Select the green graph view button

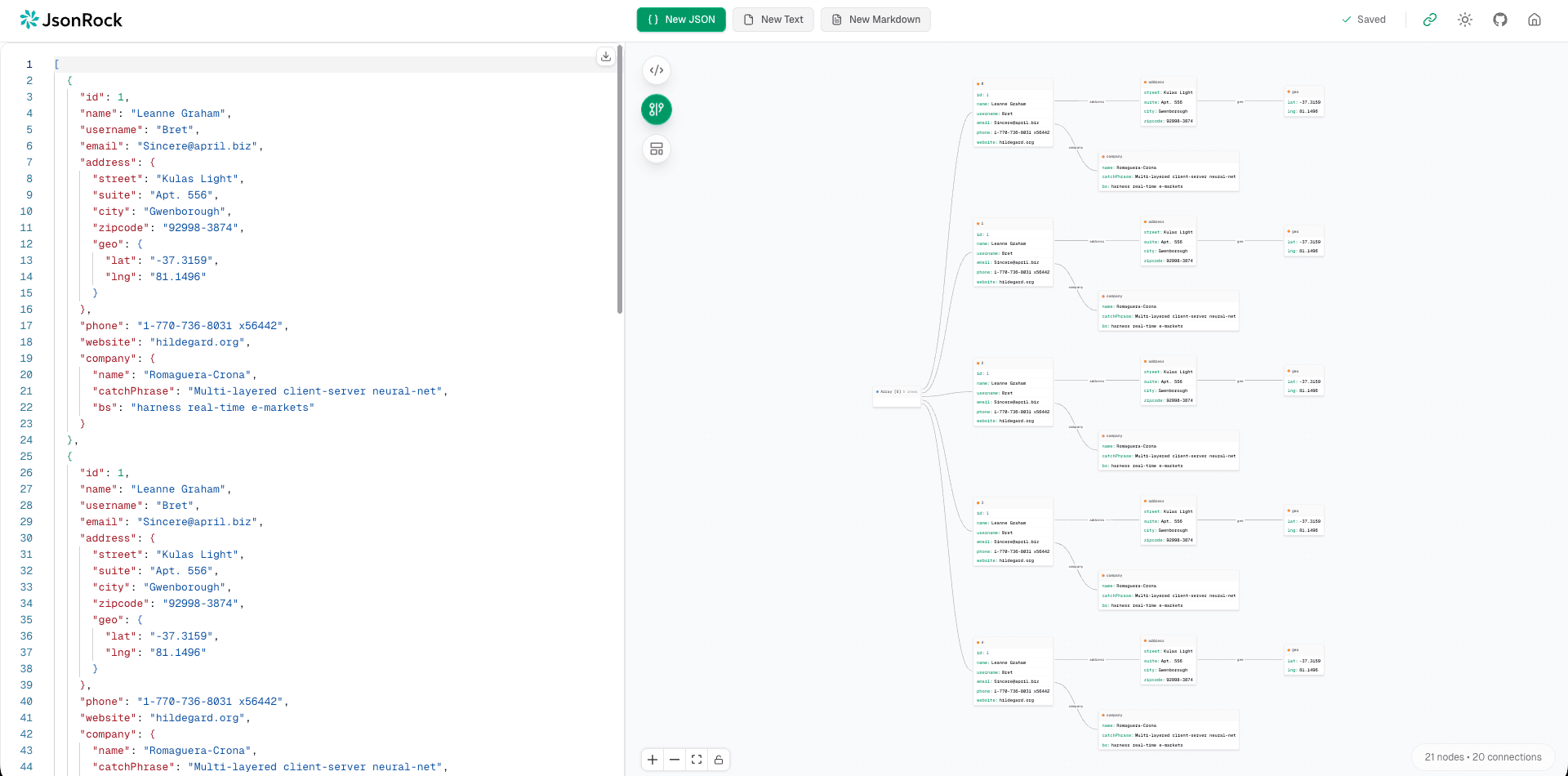(657, 109)
